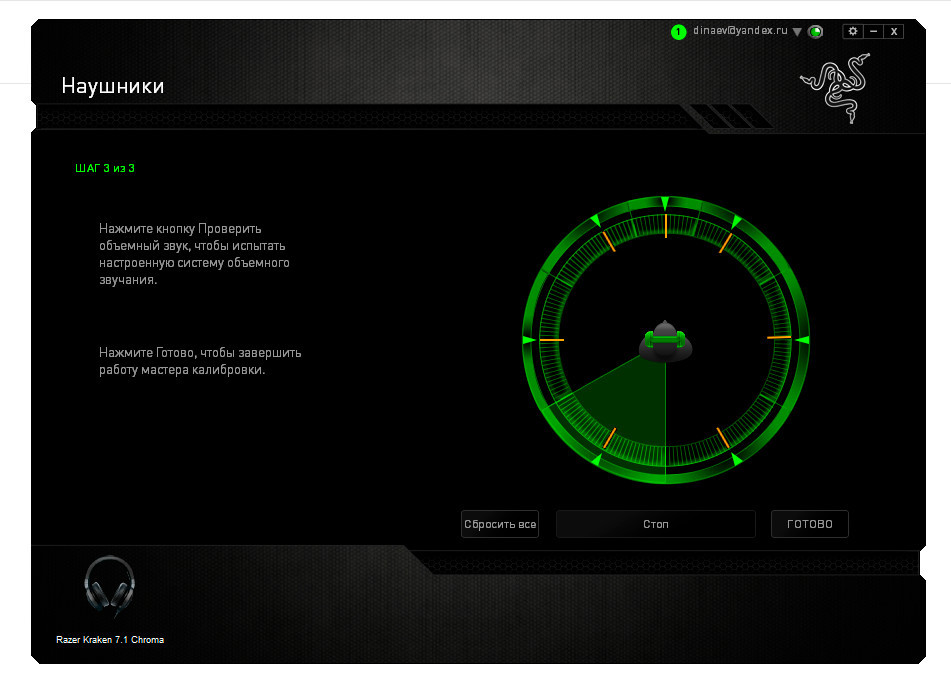Click the headset-wearing head icon in circle center
The height and width of the screenshot is (688, 951).
point(666,341)
